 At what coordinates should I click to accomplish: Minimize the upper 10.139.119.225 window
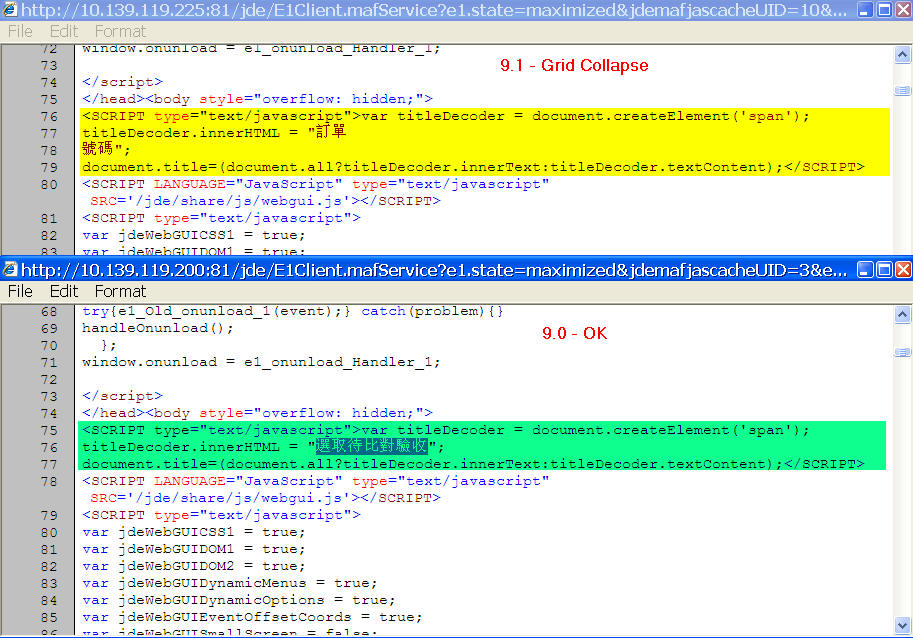tap(865, 9)
